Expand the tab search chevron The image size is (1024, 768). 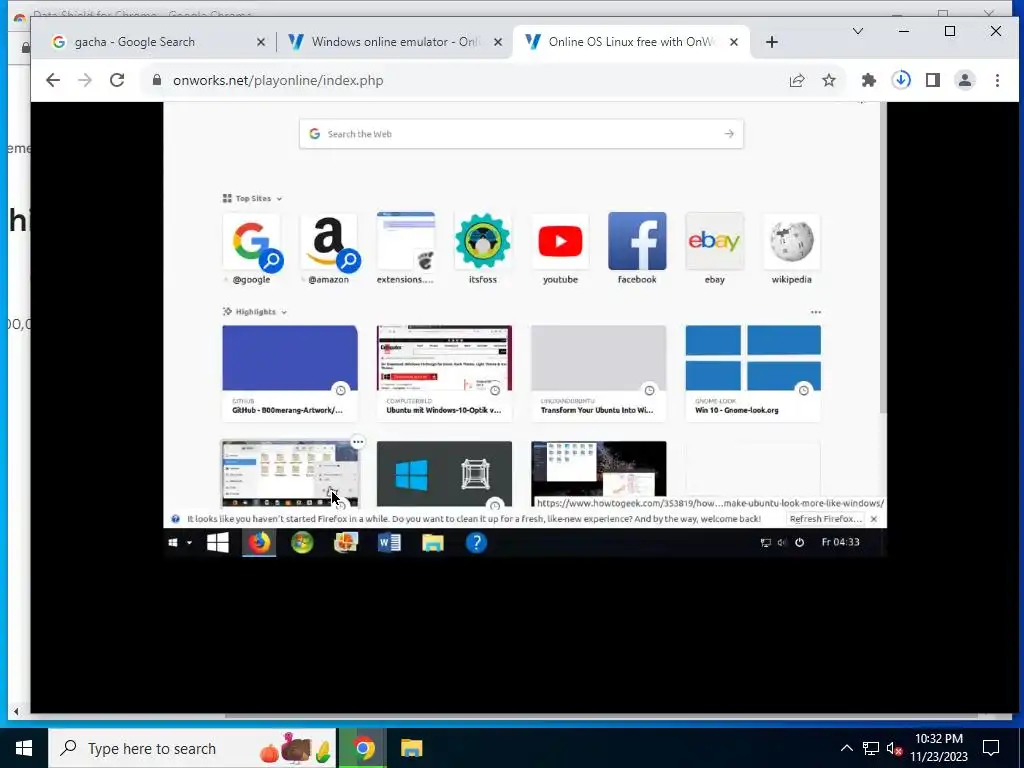pyautogui.click(x=858, y=31)
